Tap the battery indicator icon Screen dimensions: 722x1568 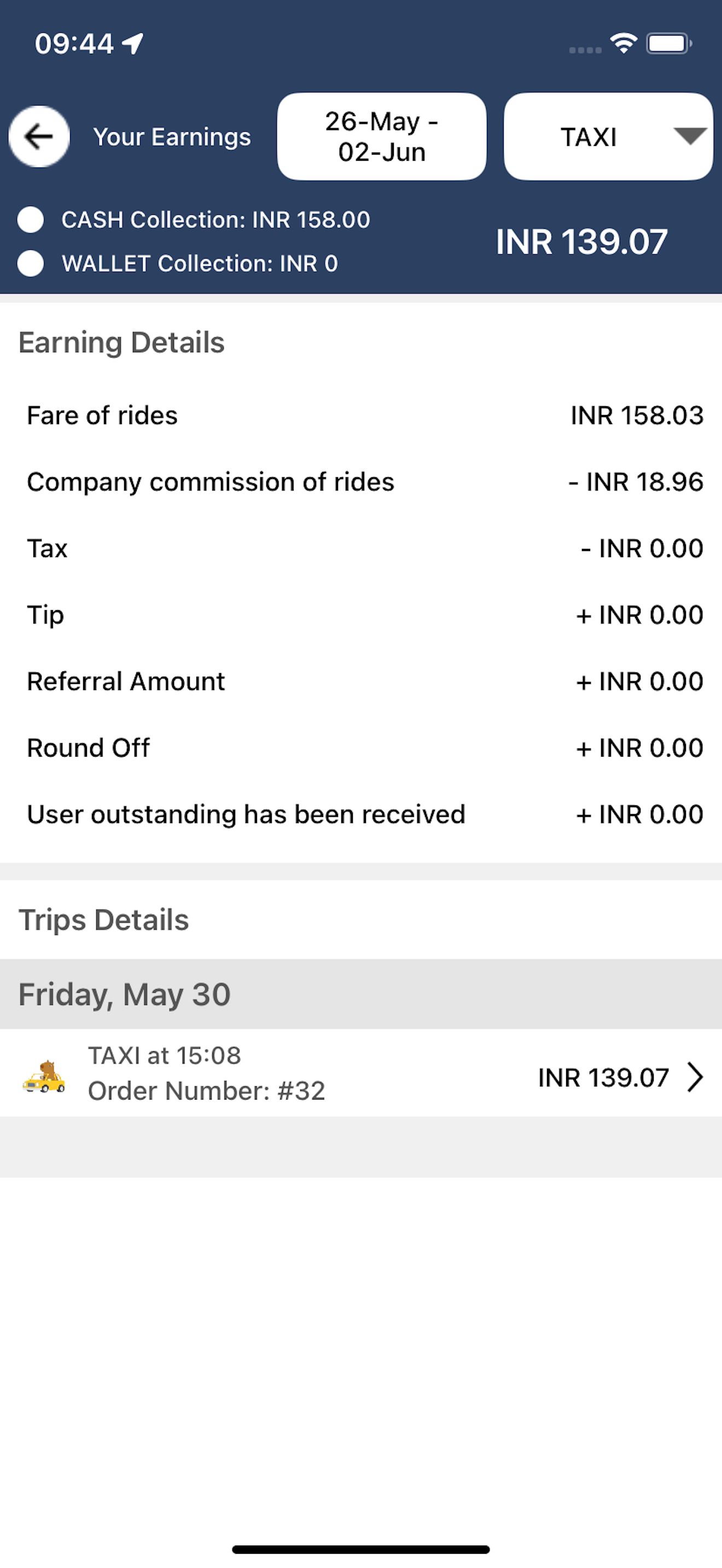[x=669, y=44]
